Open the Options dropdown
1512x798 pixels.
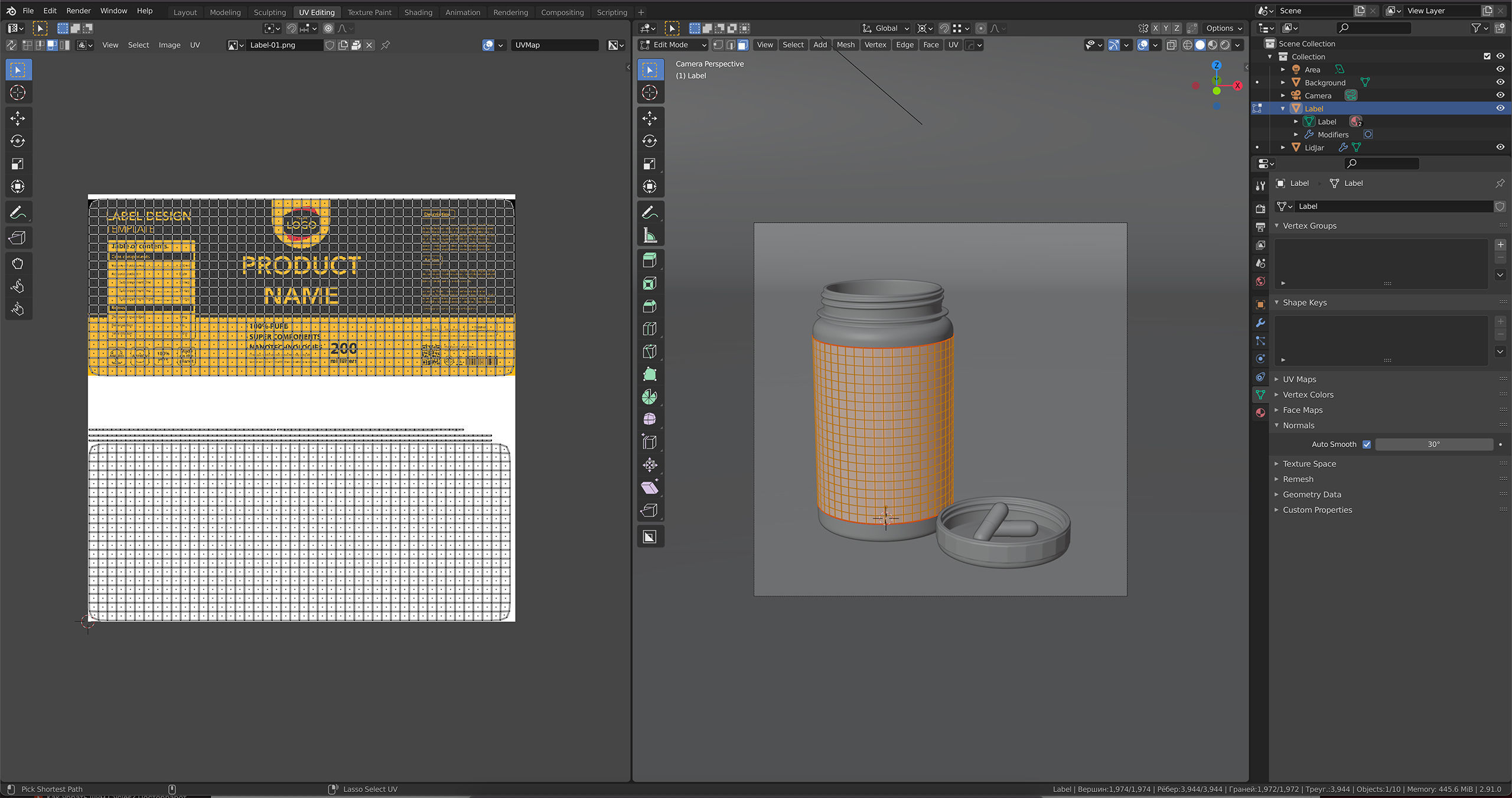[1224, 28]
